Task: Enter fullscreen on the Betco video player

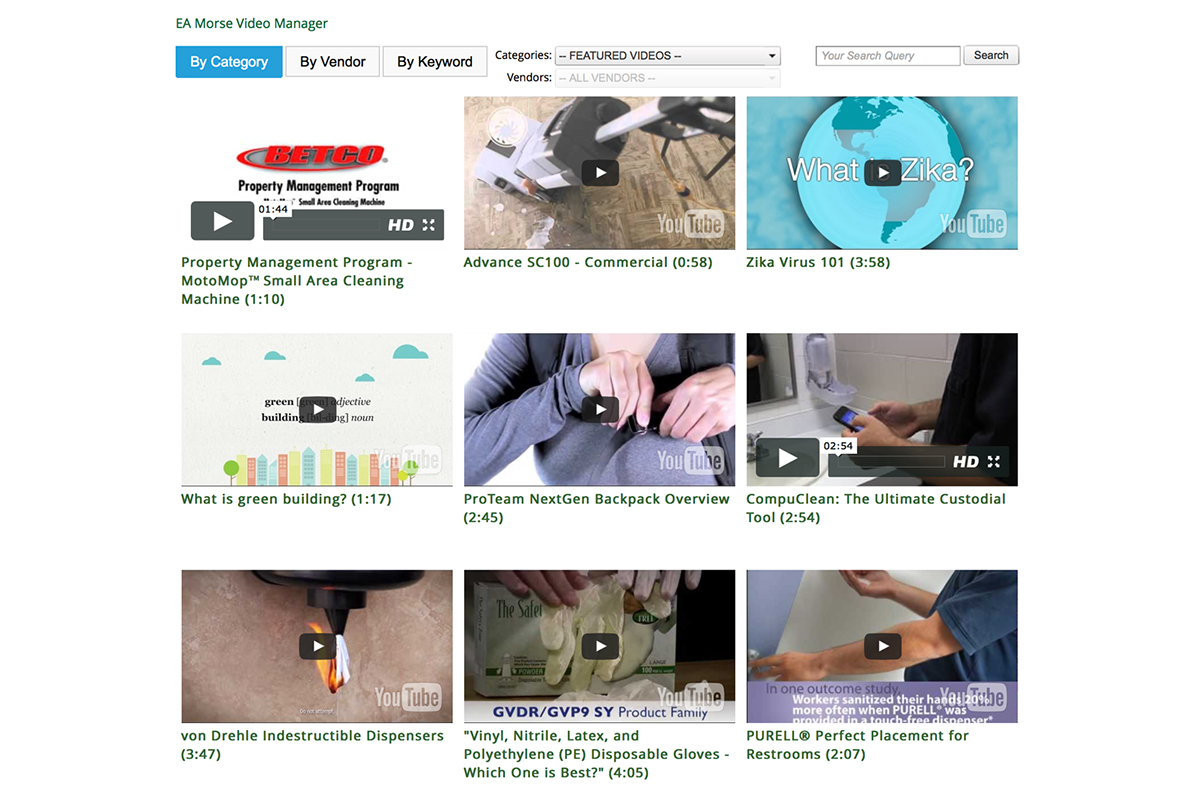Action: pos(429,226)
